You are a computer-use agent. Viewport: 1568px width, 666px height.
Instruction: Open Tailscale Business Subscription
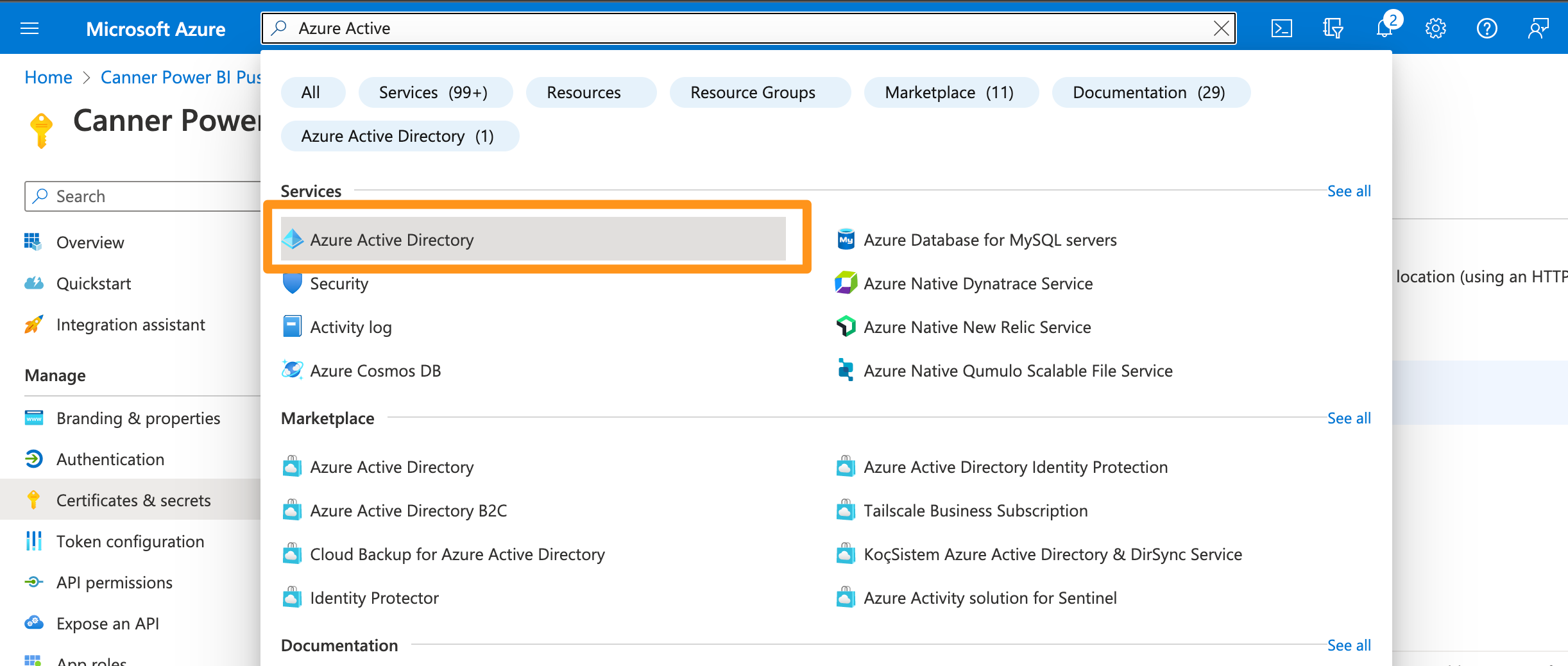click(x=976, y=510)
